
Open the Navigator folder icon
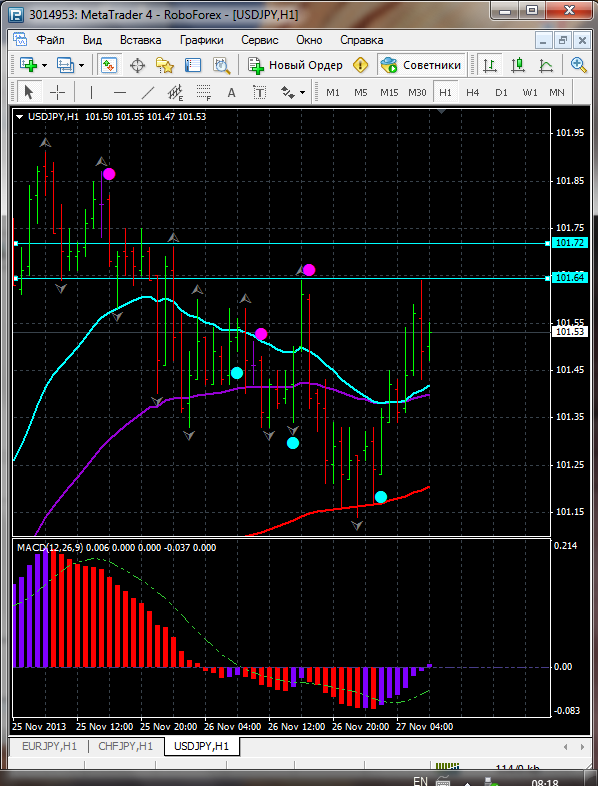point(165,65)
